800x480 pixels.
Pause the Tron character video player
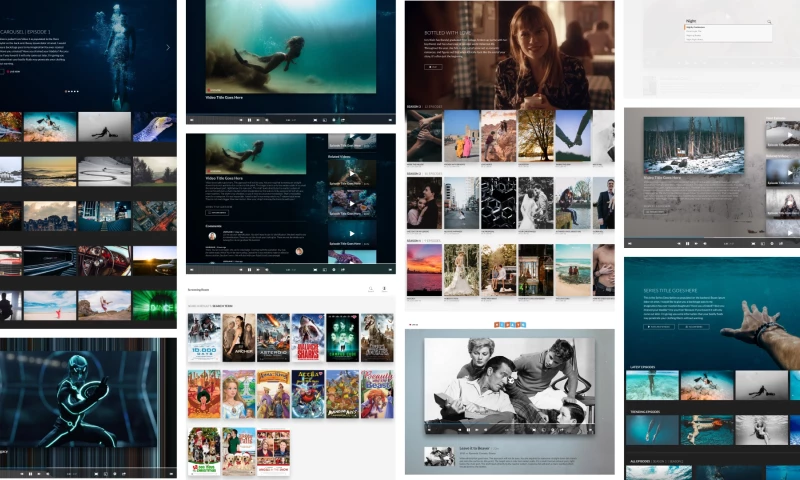point(30,474)
